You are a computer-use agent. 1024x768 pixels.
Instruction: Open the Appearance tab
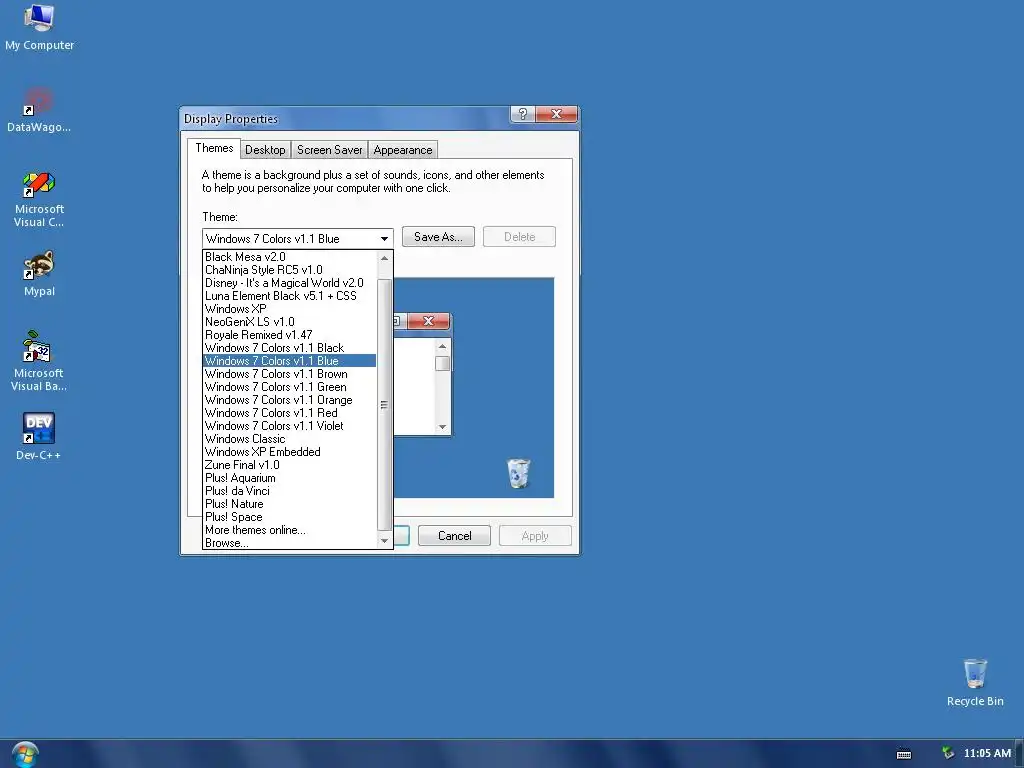[403, 150]
